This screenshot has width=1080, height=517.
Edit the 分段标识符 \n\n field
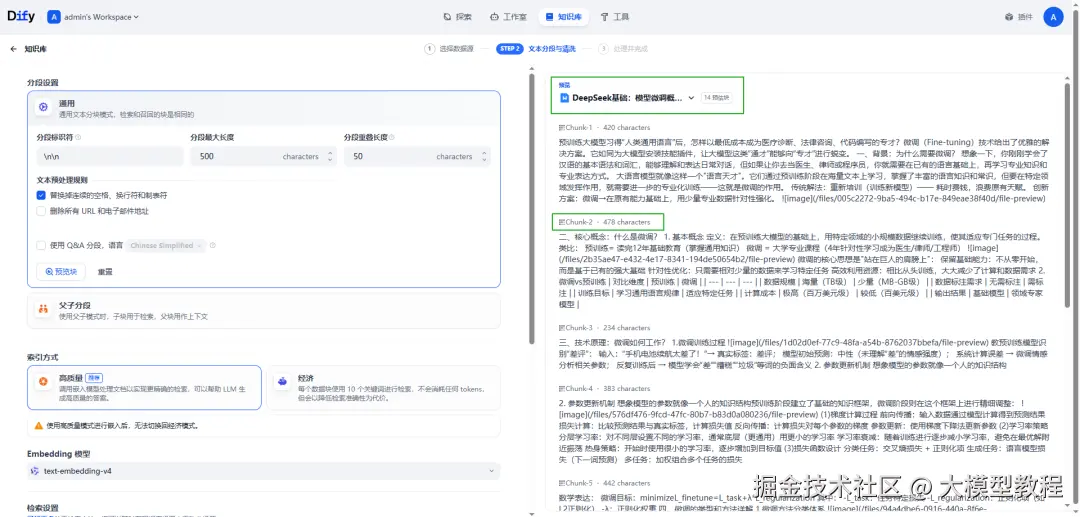tap(110, 156)
